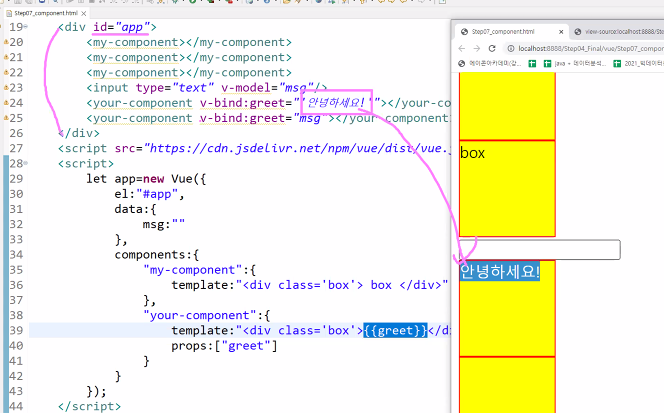Image resolution: width=664 pixels, height=413 pixels.
Task: Open the '2021_빅데이터' bookmark
Action: pos(639,64)
